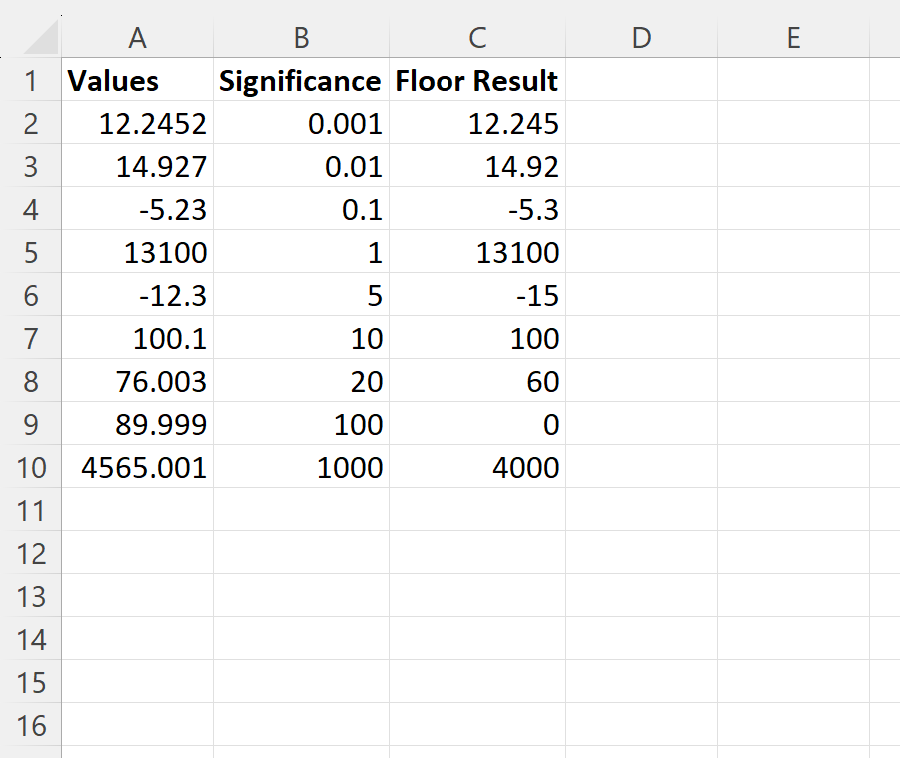Select the empty column D header
Screen dimensions: 900x758
640,38
